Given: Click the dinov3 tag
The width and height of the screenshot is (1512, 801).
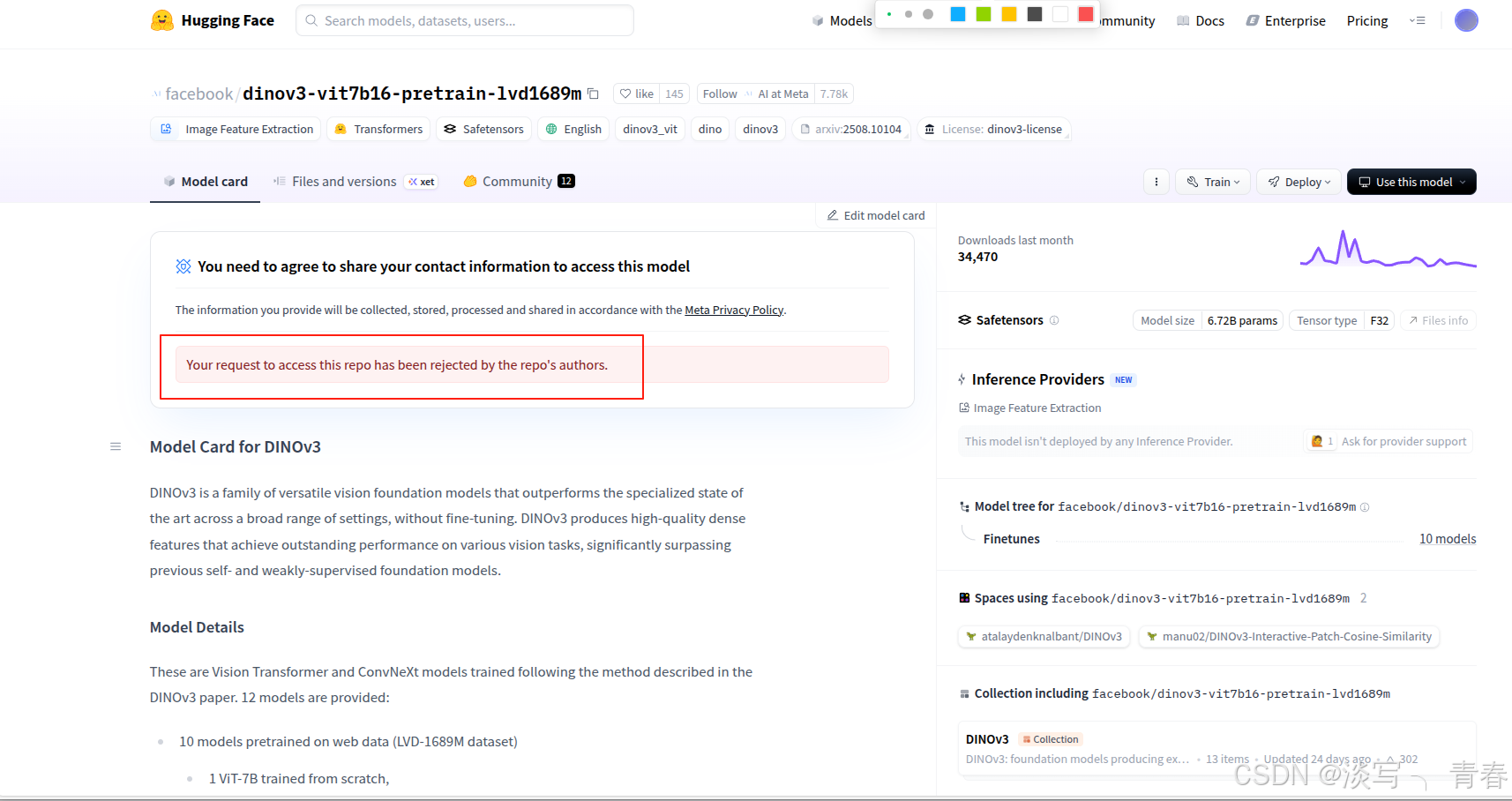Looking at the screenshot, I should pyautogui.click(x=760, y=129).
